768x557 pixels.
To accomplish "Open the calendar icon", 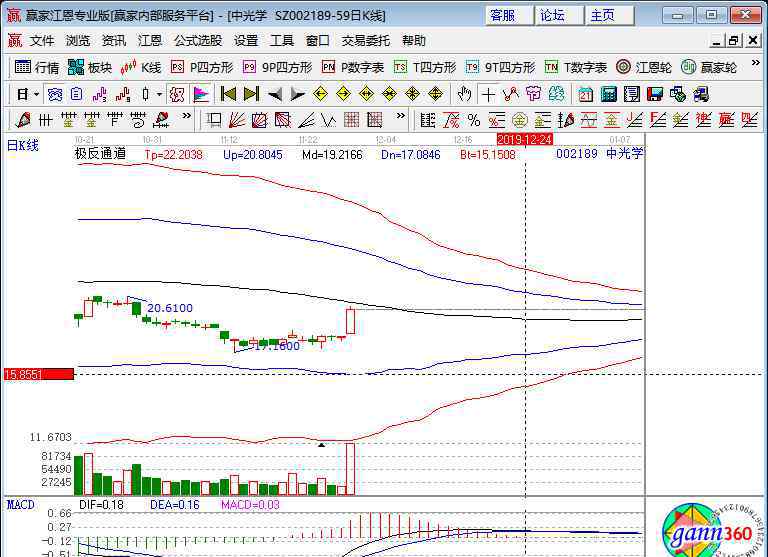I will pos(585,94).
